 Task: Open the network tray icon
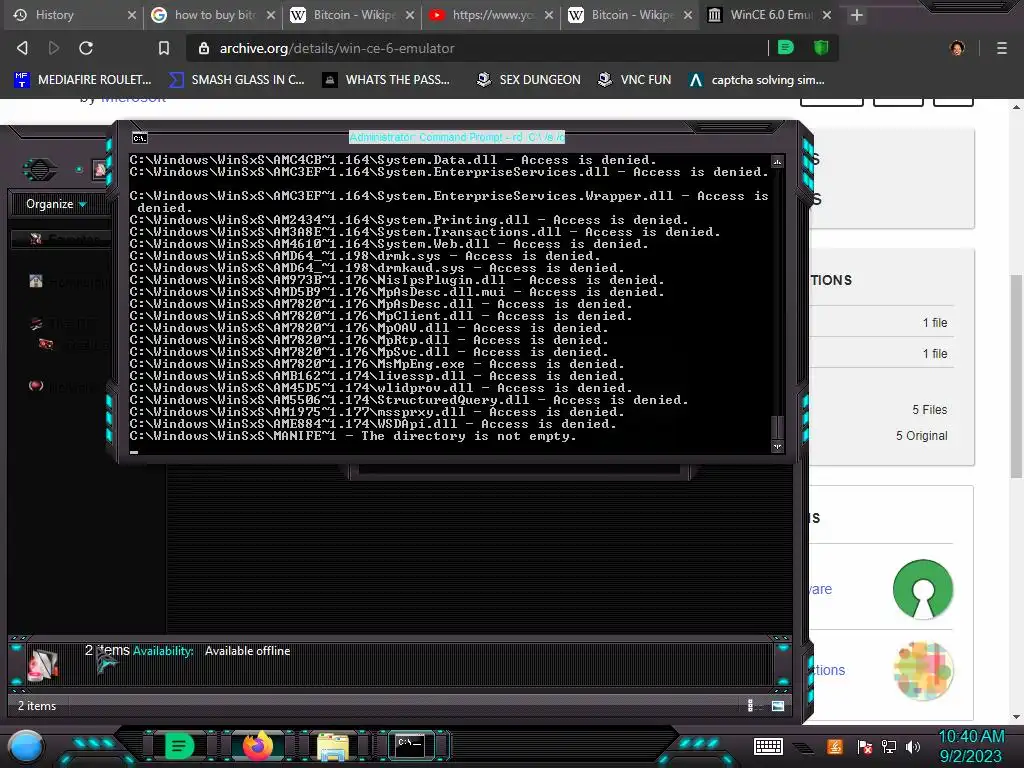pyautogui.click(x=889, y=746)
